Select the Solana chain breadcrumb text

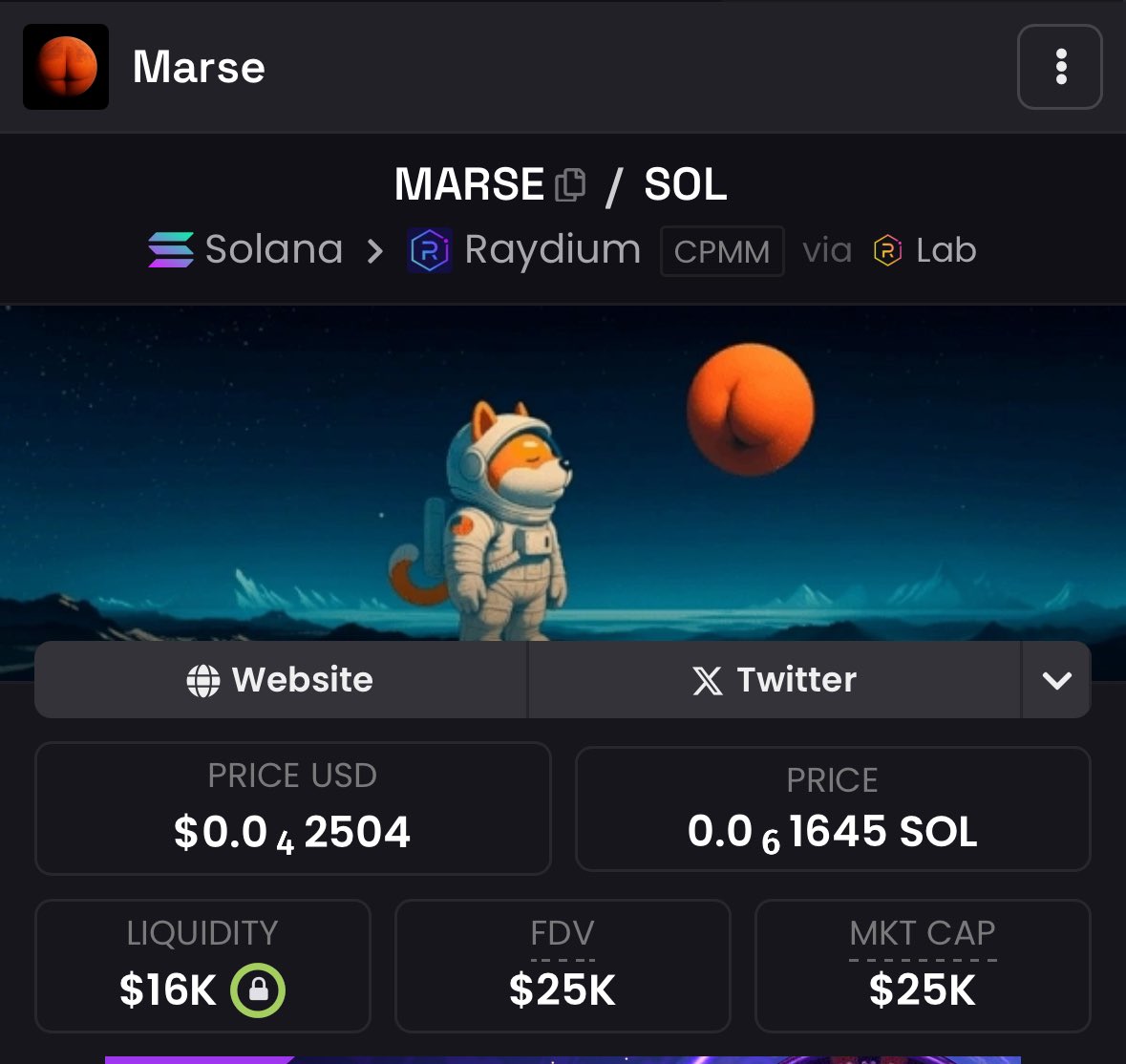[x=273, y=249]
